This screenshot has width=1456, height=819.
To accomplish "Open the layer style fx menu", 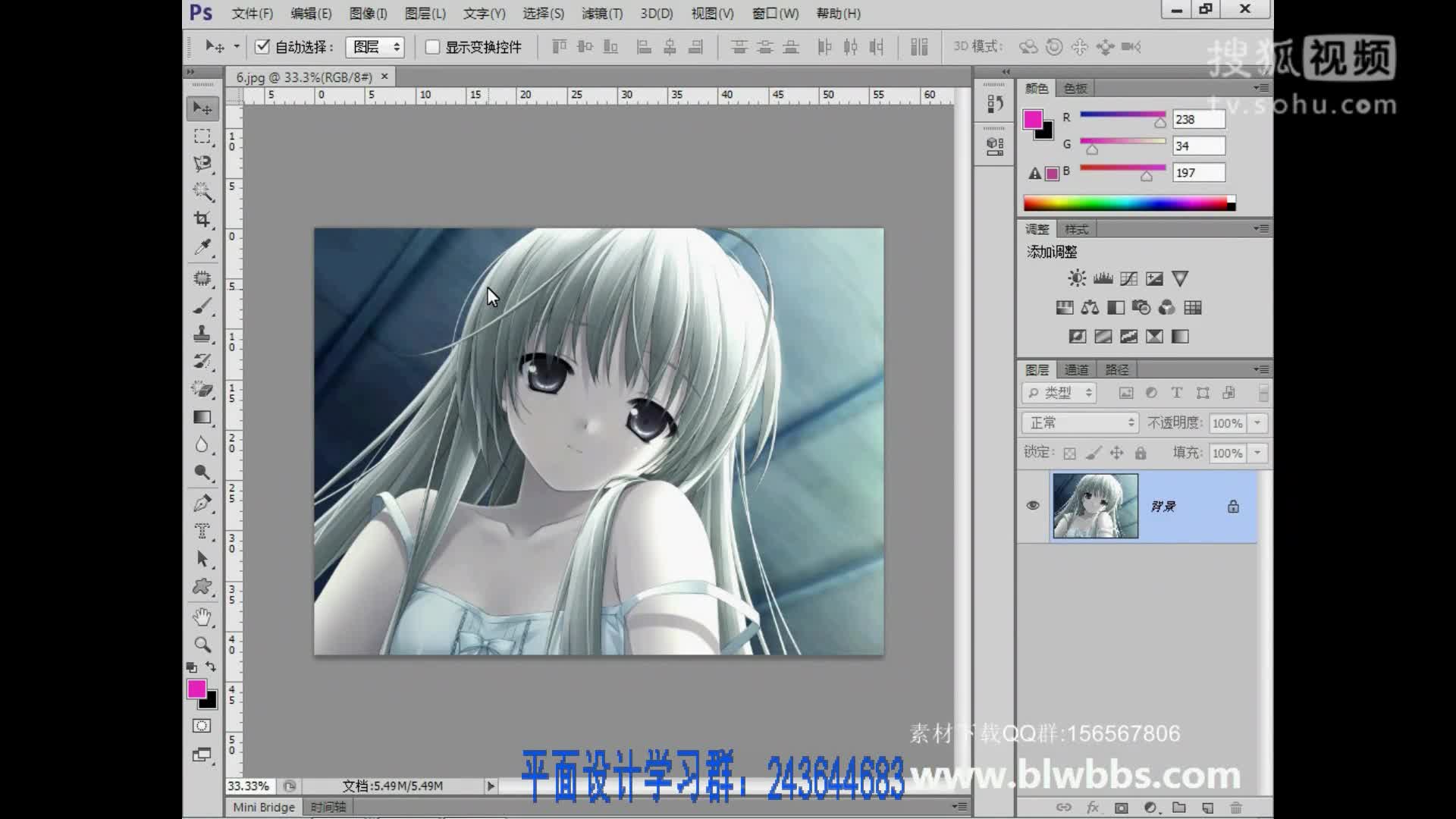I will (1093, 808).
